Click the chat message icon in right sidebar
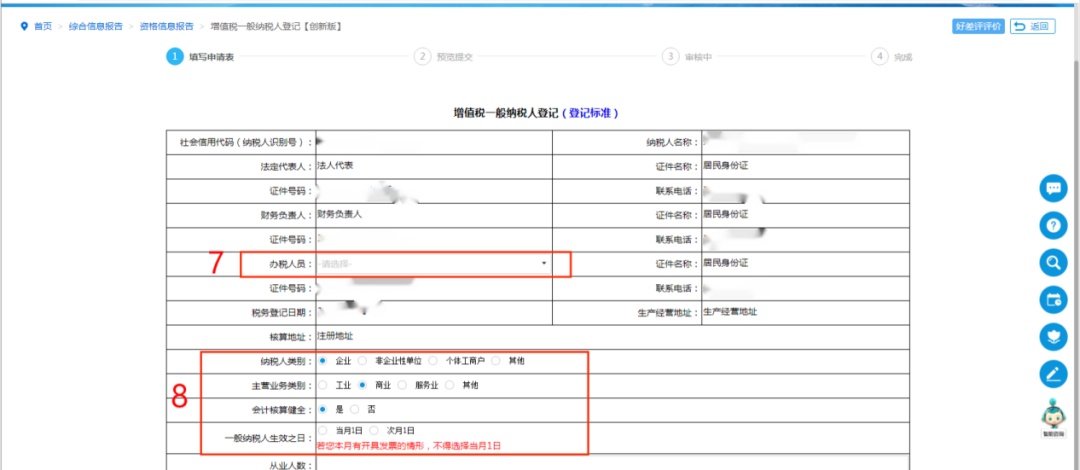Viewport: 1080px width, 470px height. pos(1053,188)
